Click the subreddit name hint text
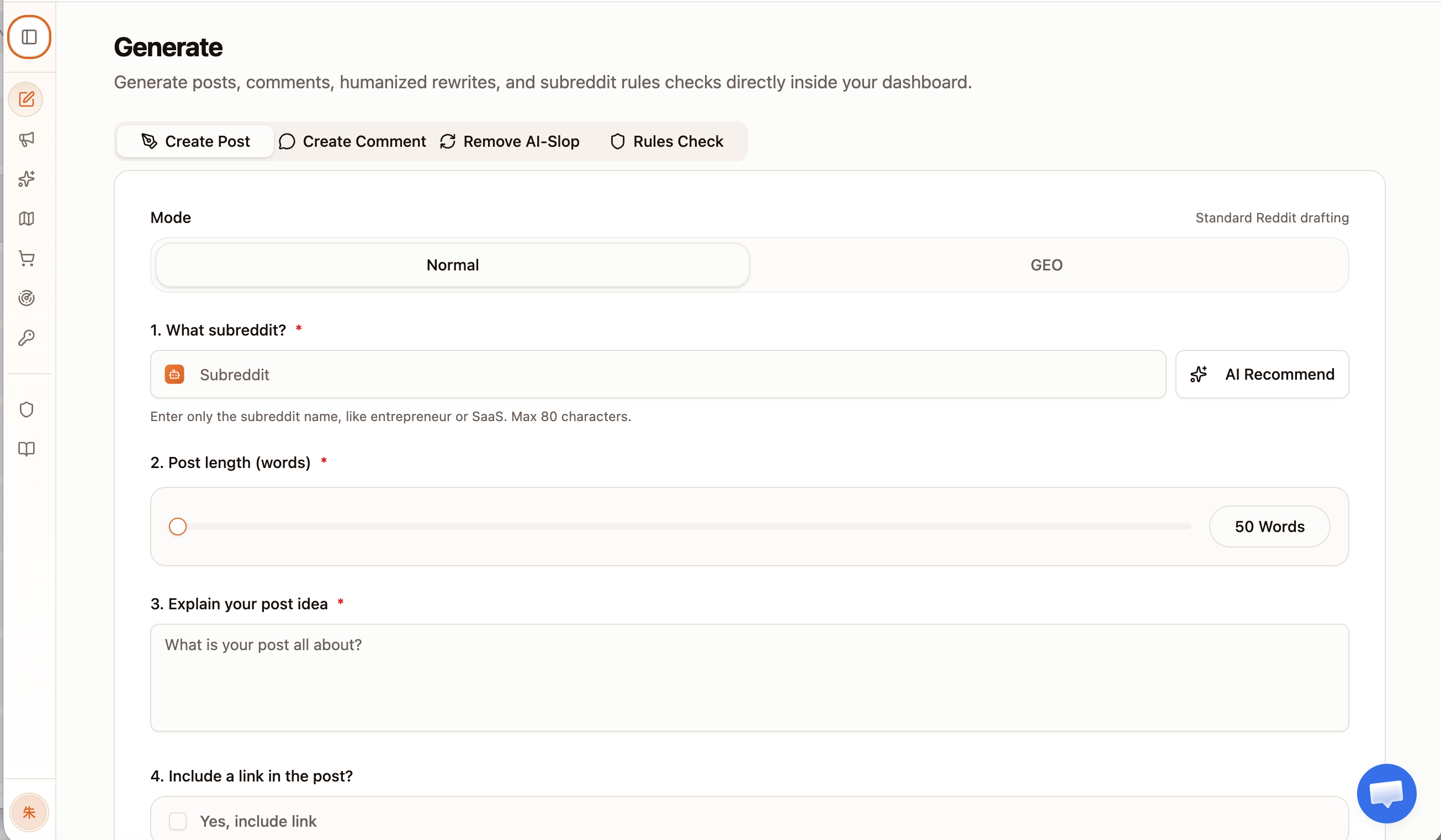This screenshot has height=840, width=1441. [390, 416]
